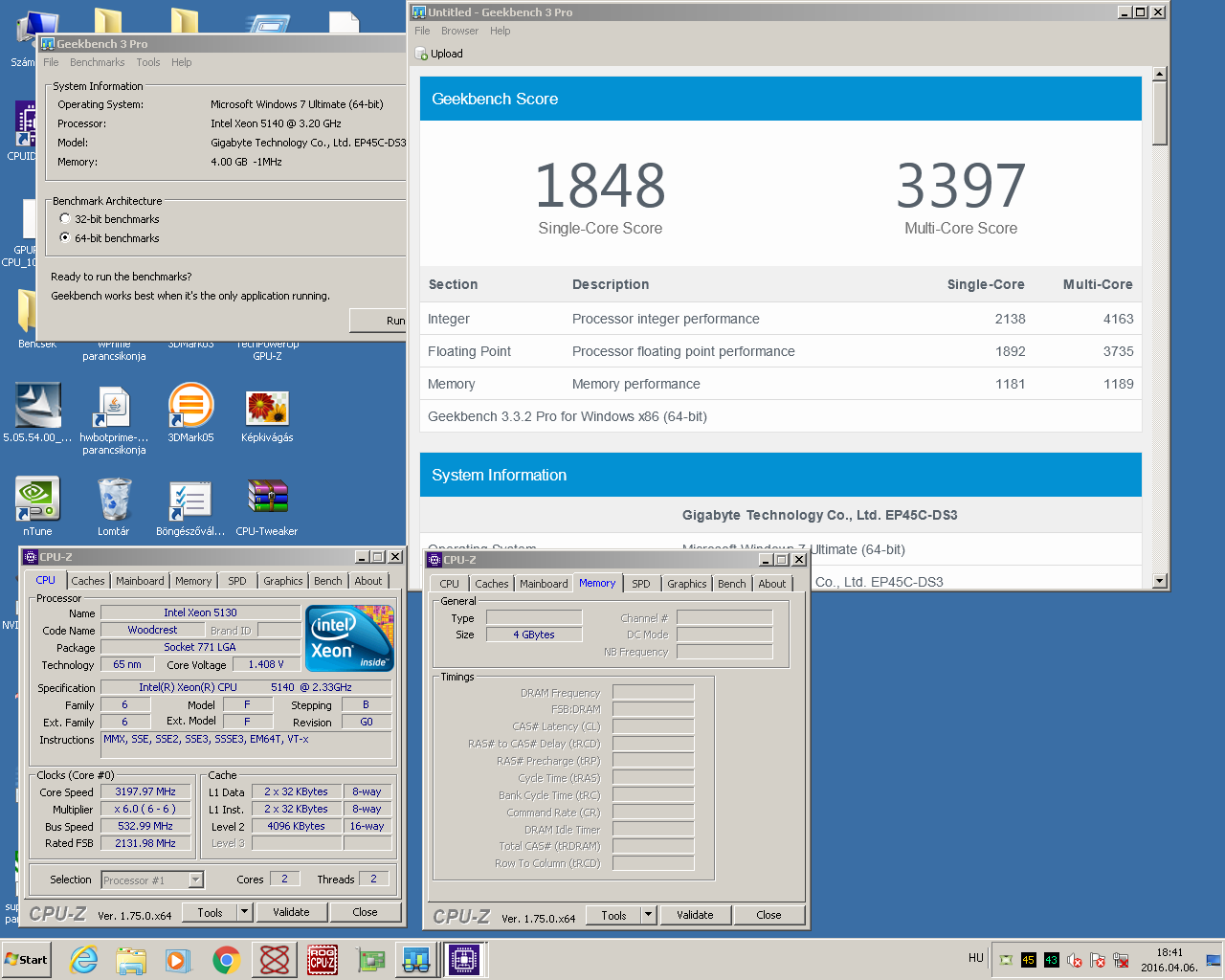Screen dimensions: 1225x980
Task: Click the Intel Xeon inside logo
Action: 350,637
